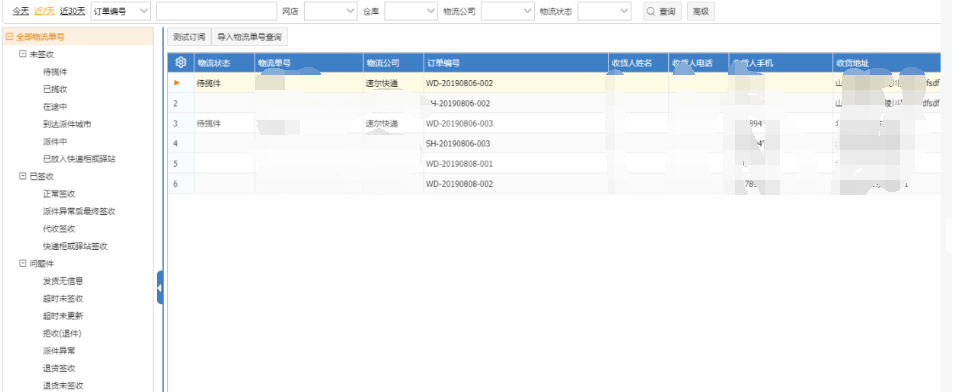Viewport: 955px width, 392px height.
Task: Focus the order number search input
Action: pos(216,11)
